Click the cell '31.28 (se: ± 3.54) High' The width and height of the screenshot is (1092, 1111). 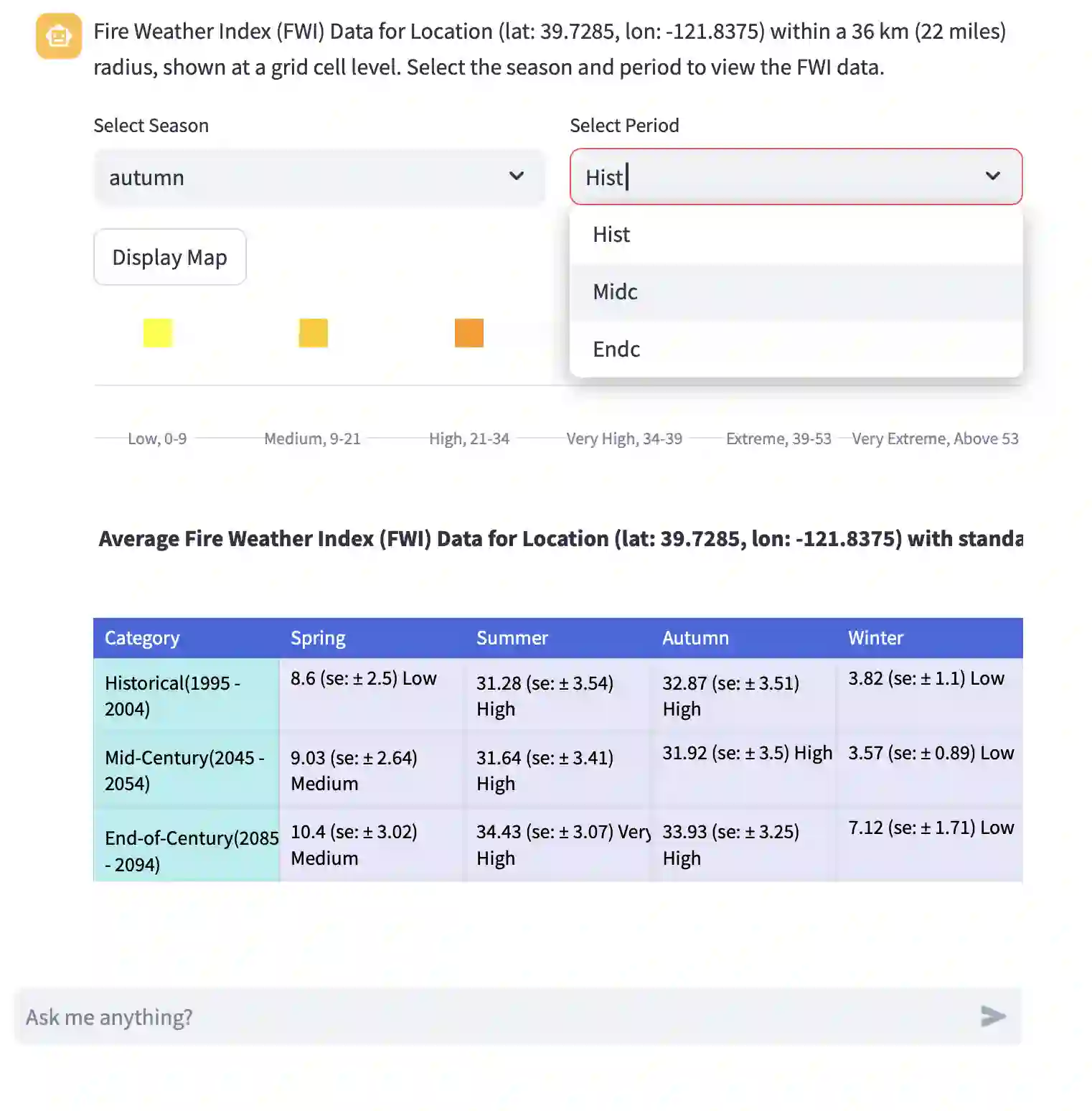pyautogui.click(x=558, y=695)
